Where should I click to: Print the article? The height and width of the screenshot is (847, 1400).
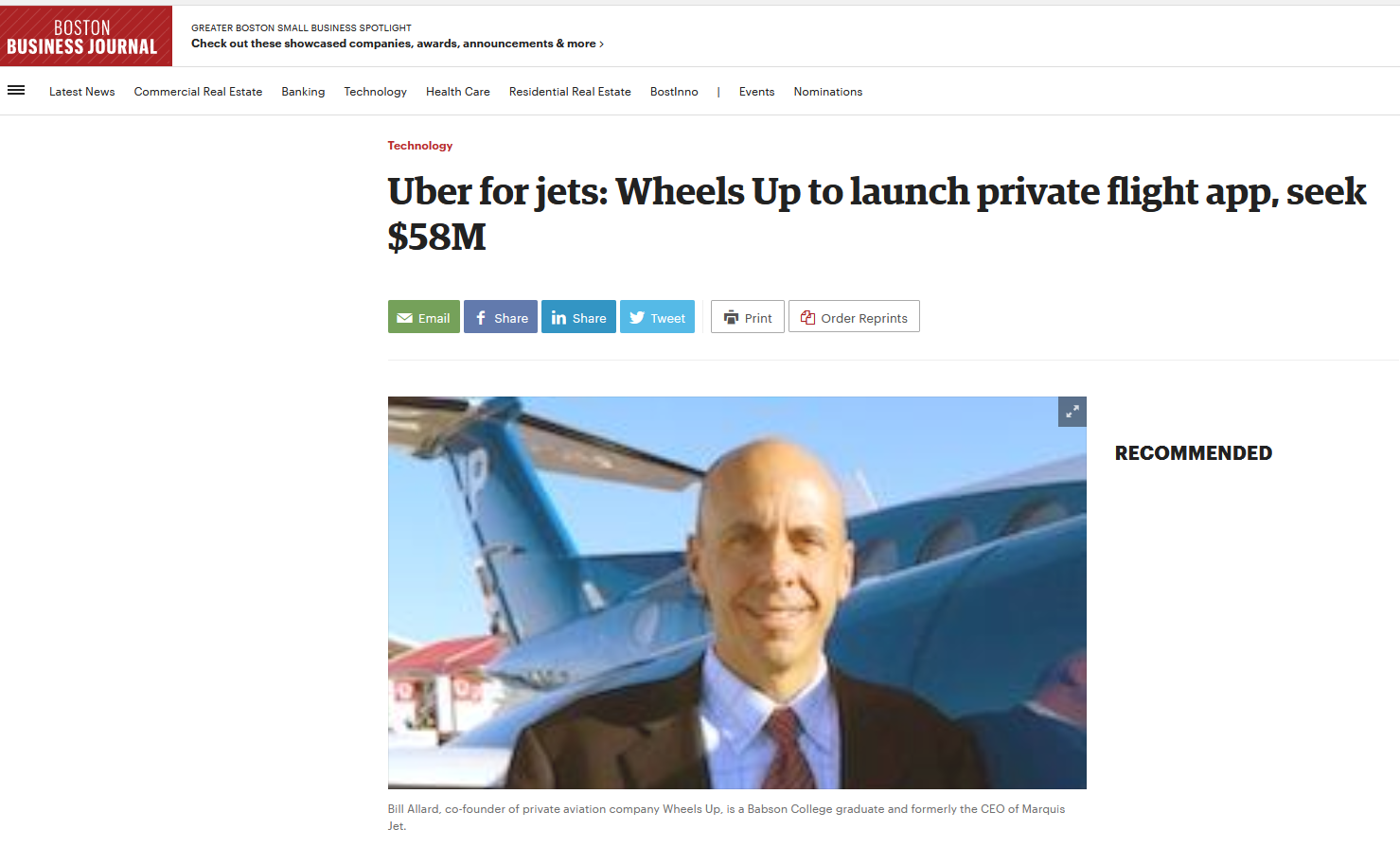pyautogui.click(x=748, y=317)
